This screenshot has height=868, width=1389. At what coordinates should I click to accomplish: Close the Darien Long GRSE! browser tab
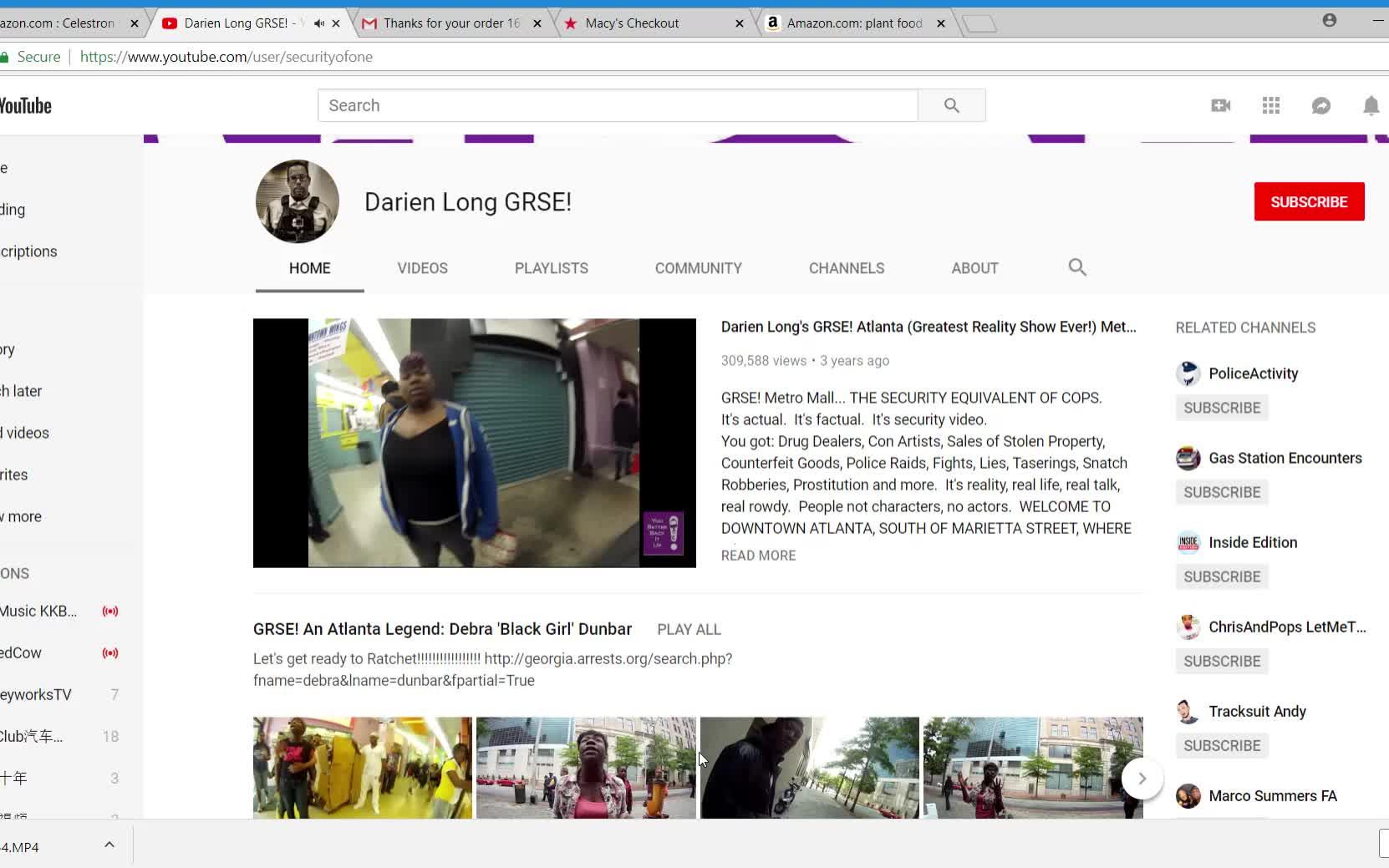(x=336, y=23)
